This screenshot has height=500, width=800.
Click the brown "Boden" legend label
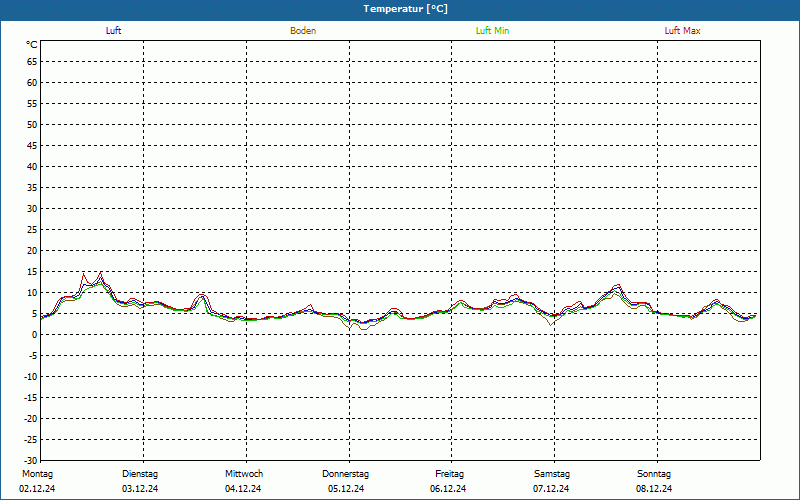pos(303,31)
